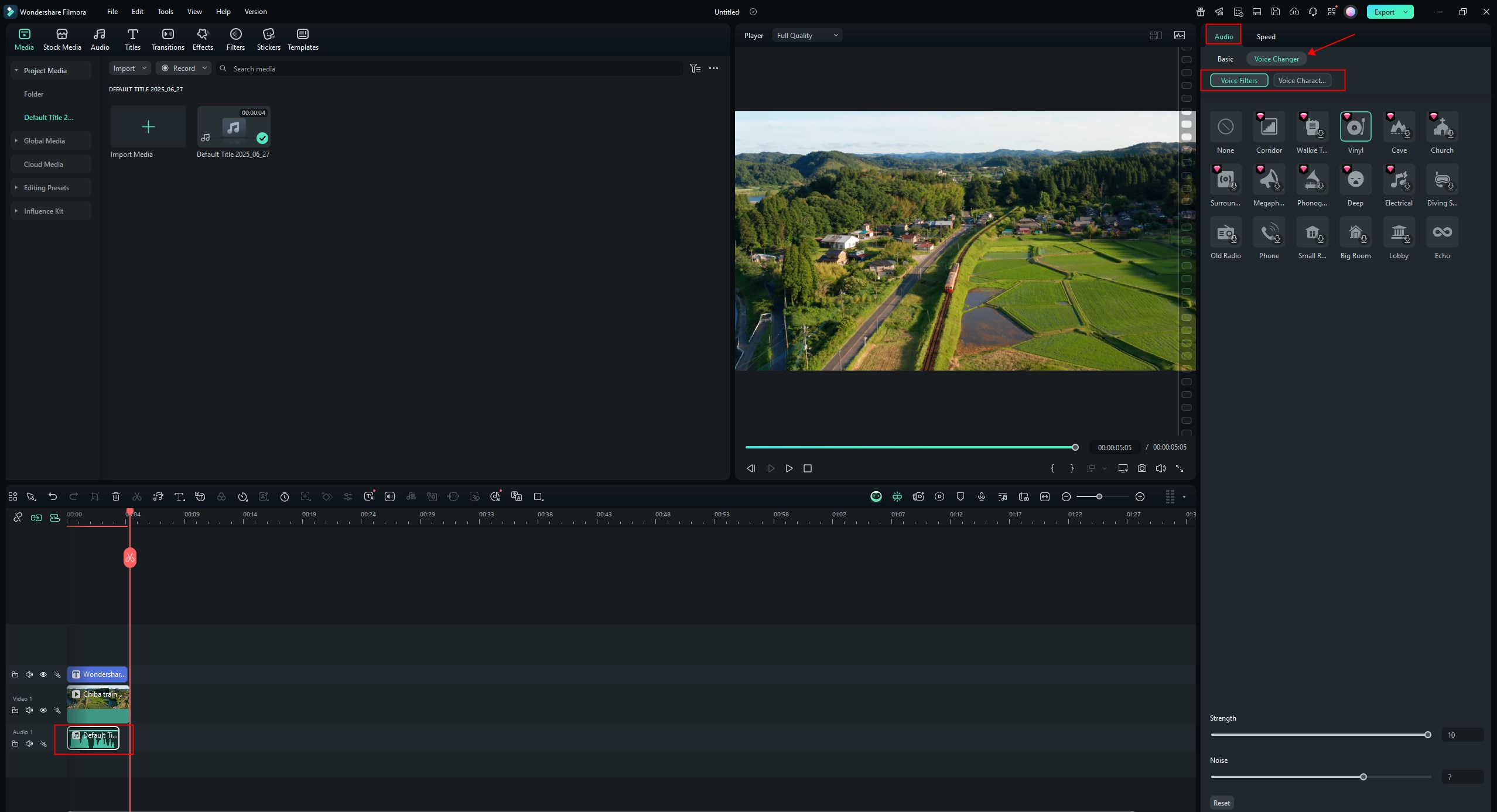Switch to the Speed tab

1265,36
